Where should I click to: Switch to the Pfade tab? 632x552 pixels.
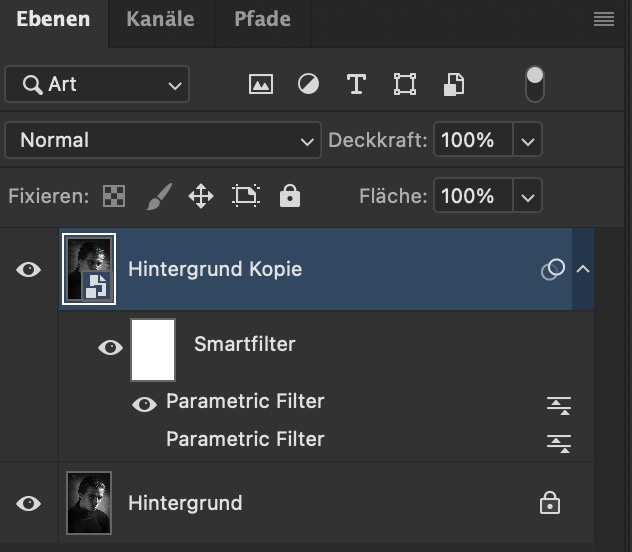point(264,19)
